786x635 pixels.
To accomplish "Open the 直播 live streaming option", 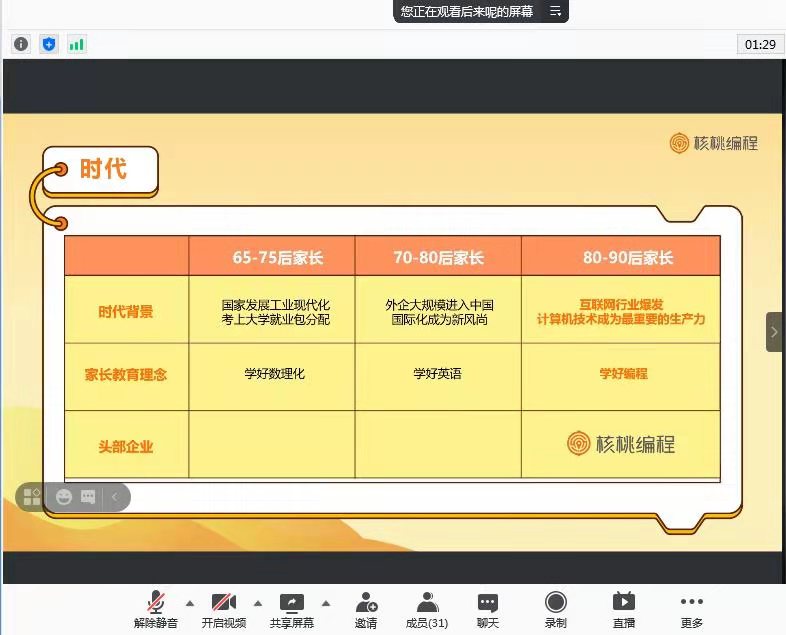I will [x=623, y=609].
